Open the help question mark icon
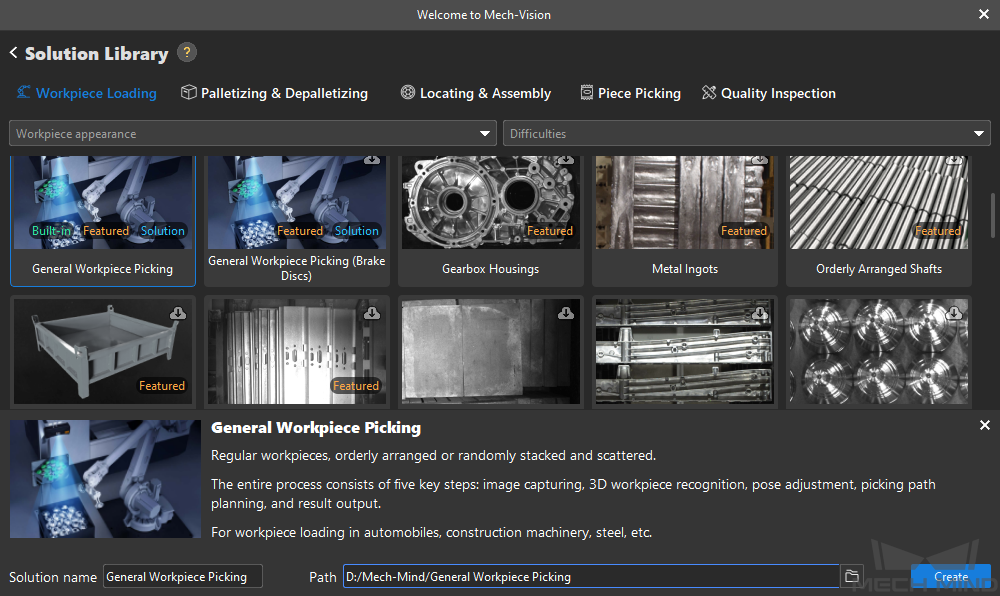The width and height of the screenshot is (1000, 596). [x=187, y=53]
